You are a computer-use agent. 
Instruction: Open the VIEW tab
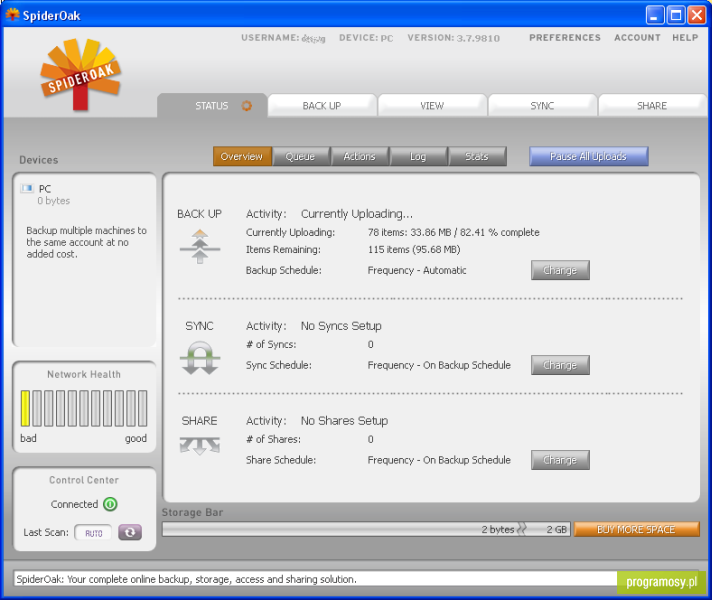pos(432,105)
